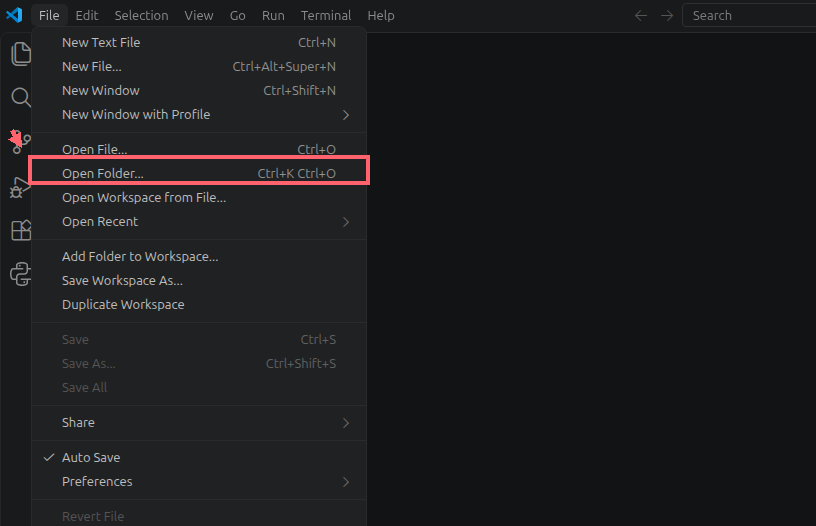Open the View menu
This screenshot has height=526, width=816.
click(x=199, y=16)
